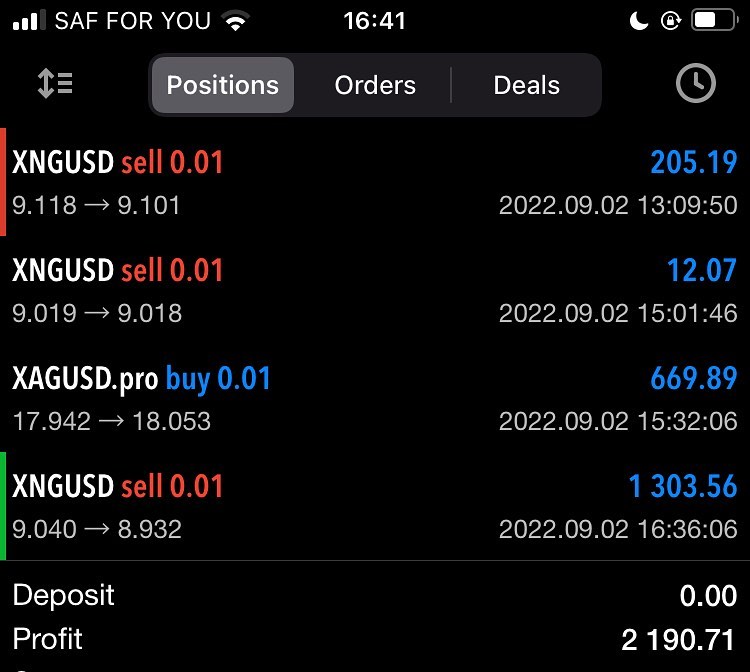Tap the battery indicator icon

[714, 21]
